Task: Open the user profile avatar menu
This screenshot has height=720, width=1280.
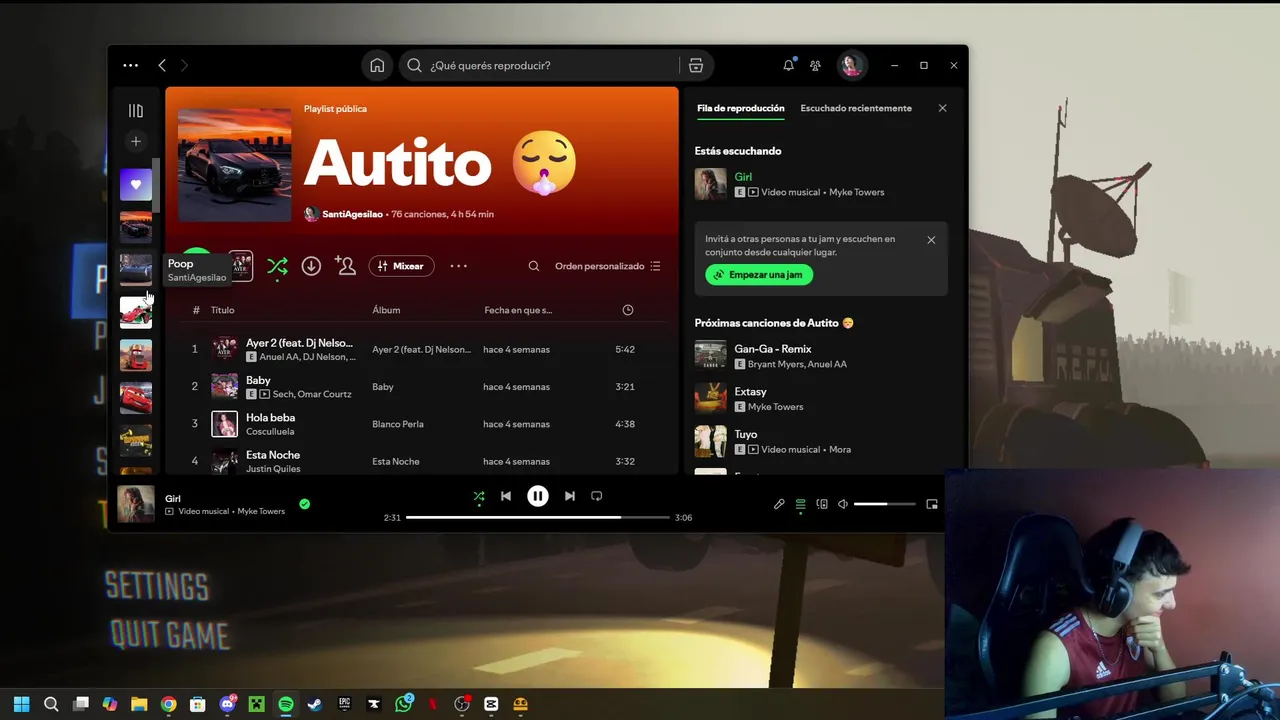Action: click(x=851, y=65)
